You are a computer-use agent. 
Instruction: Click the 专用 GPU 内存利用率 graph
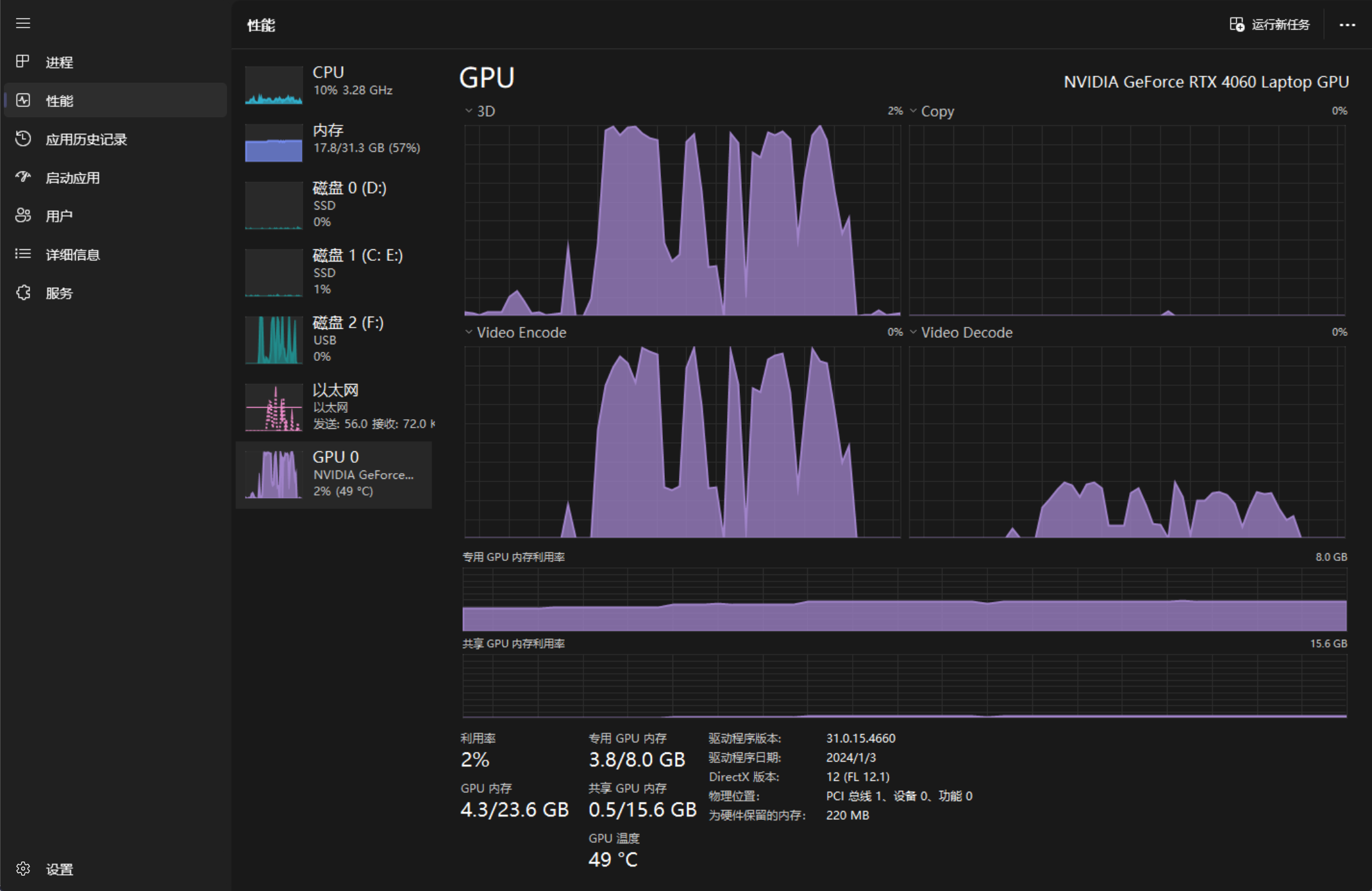[x=904, y=599]
